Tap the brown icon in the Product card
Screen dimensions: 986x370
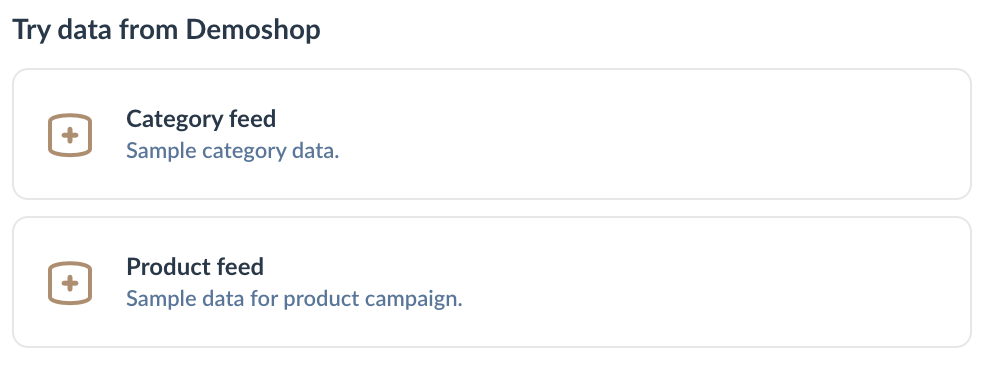(x=70, y=283)
